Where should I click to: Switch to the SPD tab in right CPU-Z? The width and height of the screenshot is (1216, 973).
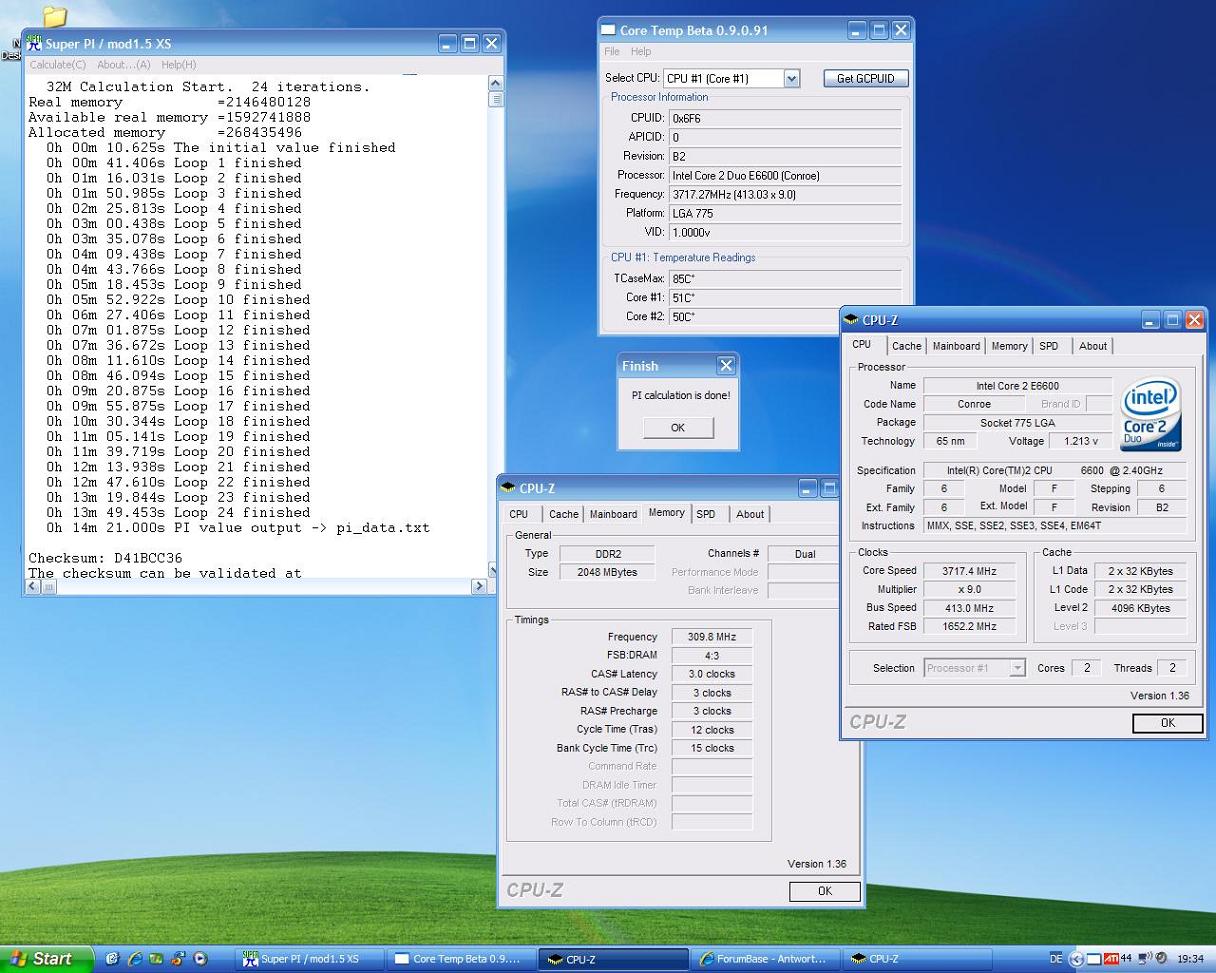[x=1048, y=346]
